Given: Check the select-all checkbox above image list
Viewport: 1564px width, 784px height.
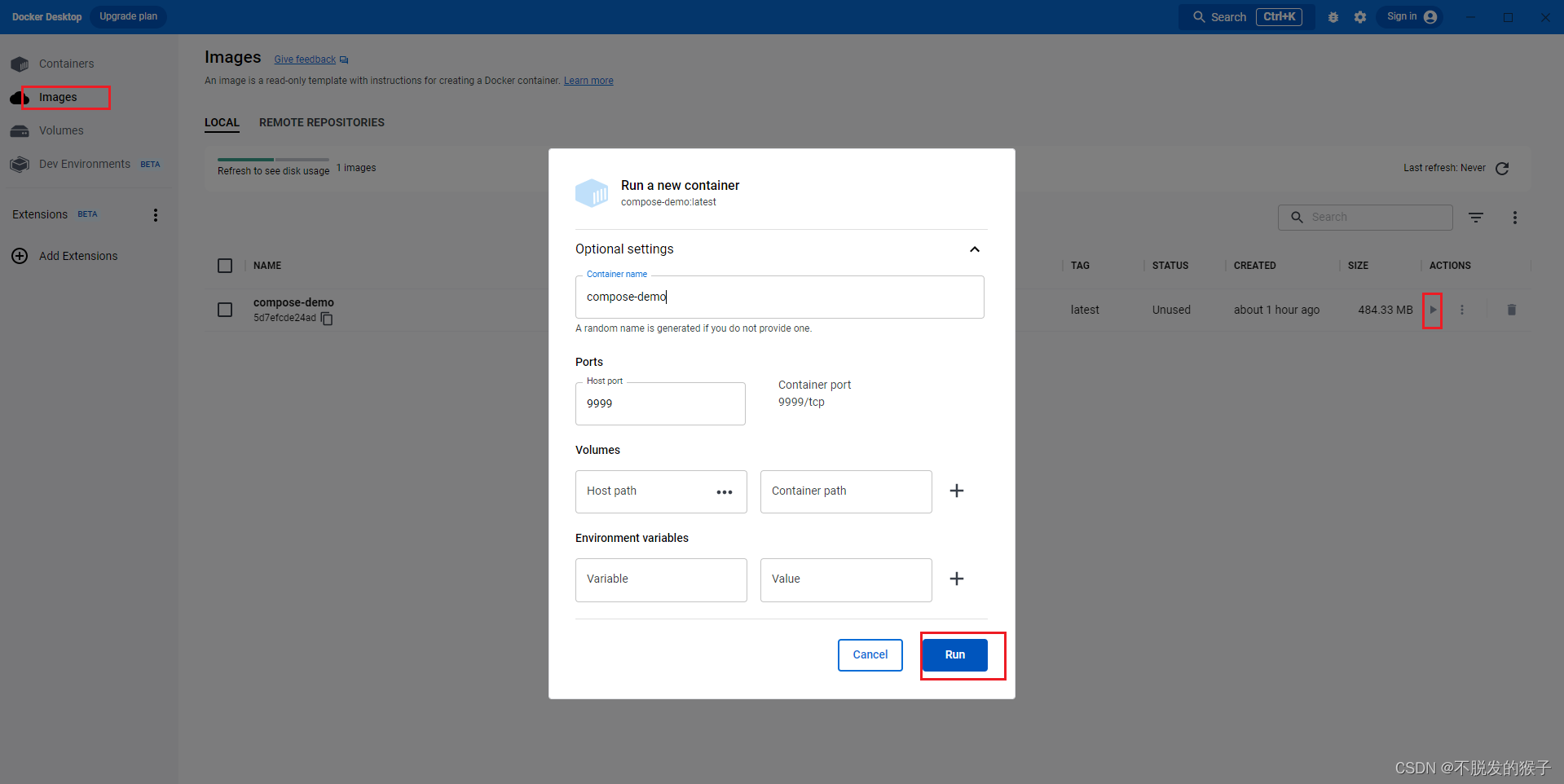Looking at the screenshot, I should click(225, 265).
